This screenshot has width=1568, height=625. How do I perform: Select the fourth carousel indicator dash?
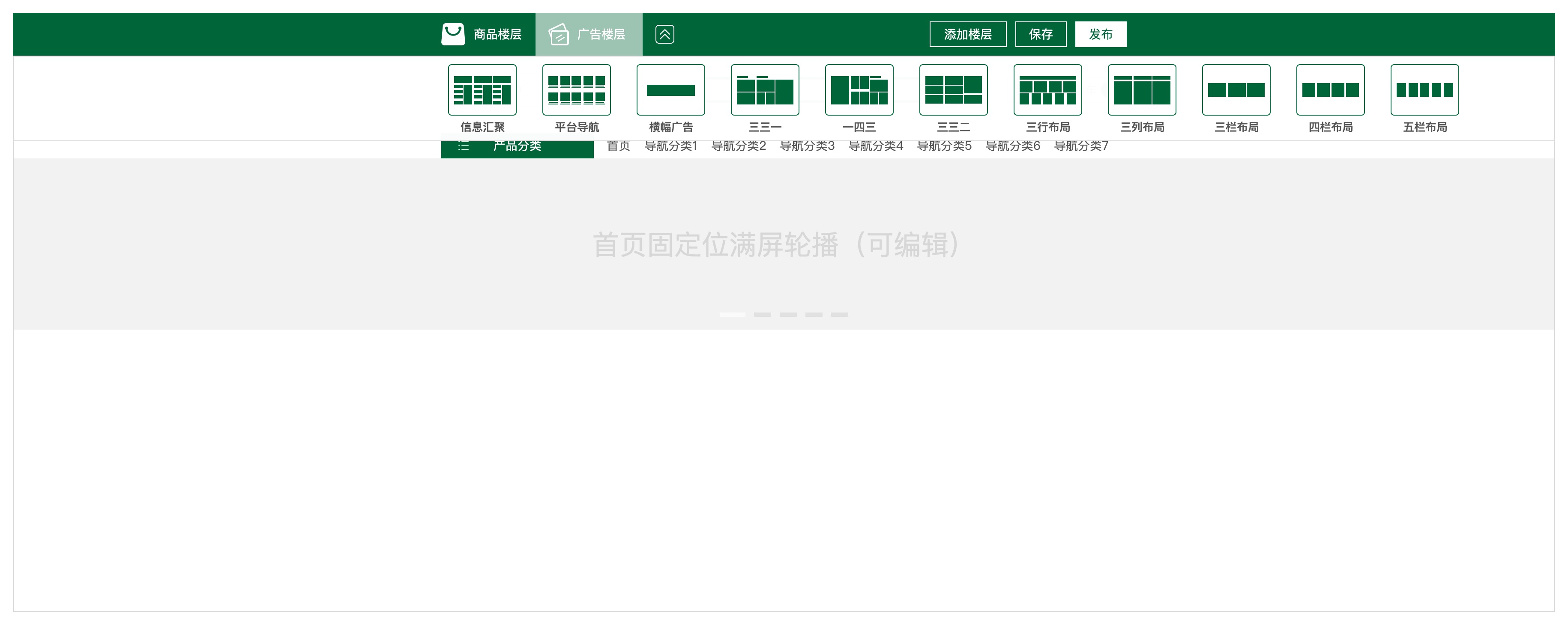click(x=814, y=314)
